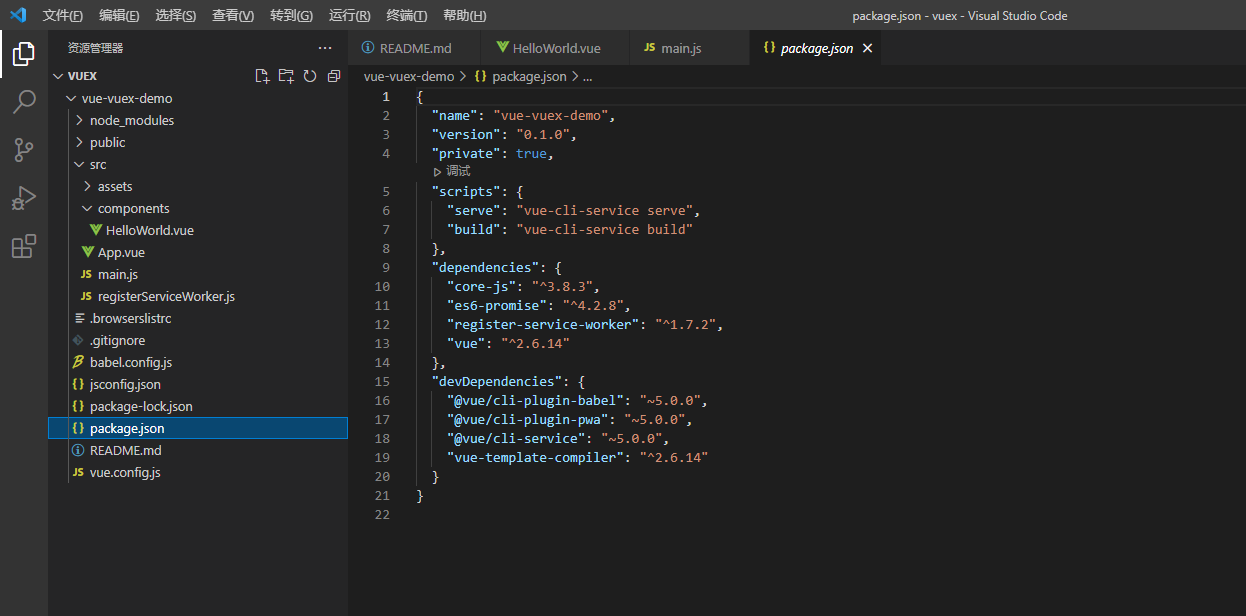Click the breadcrumb ellipsis segment

pos(588,76)
